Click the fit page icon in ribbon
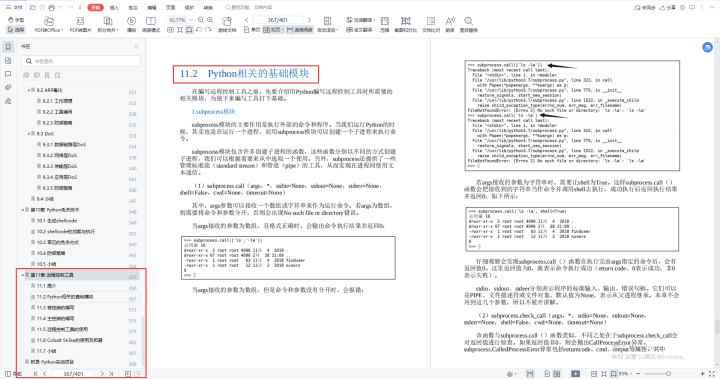 180,30
